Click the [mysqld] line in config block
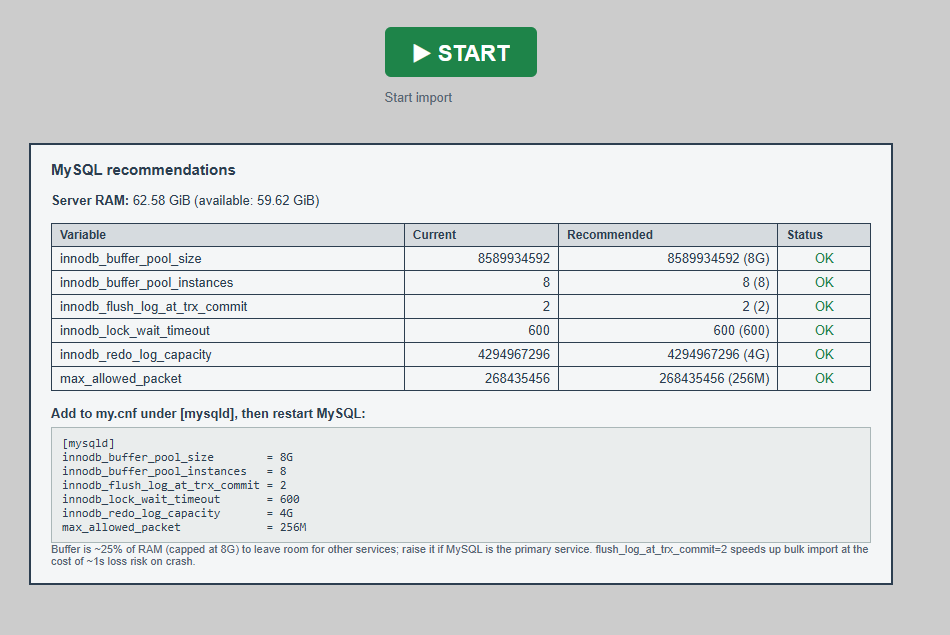 tap(88, 444)
